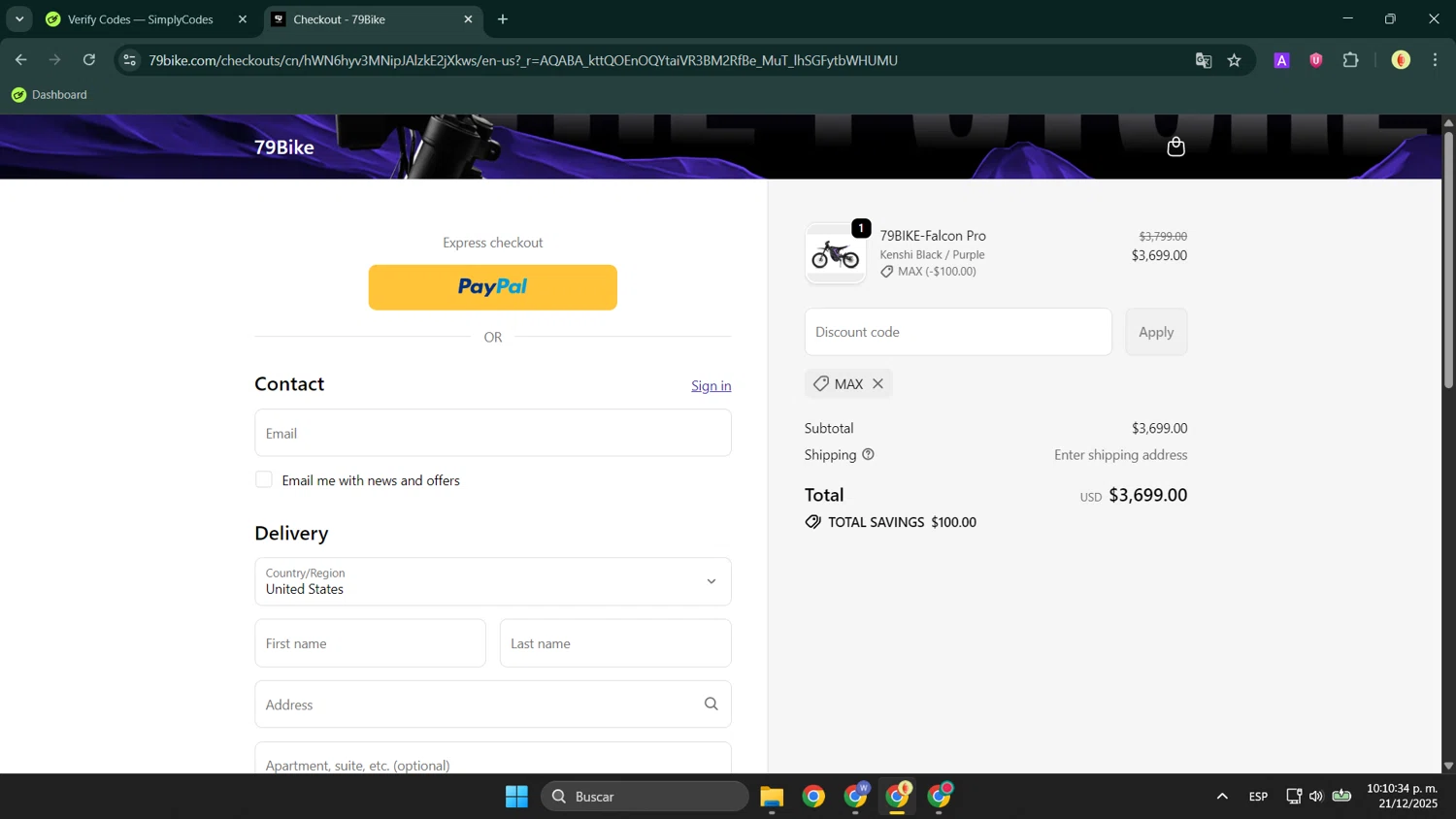The height and width of the screenshot is (819, 1456).
Task: Open the Dashboard bookmark
Action: 49,94
